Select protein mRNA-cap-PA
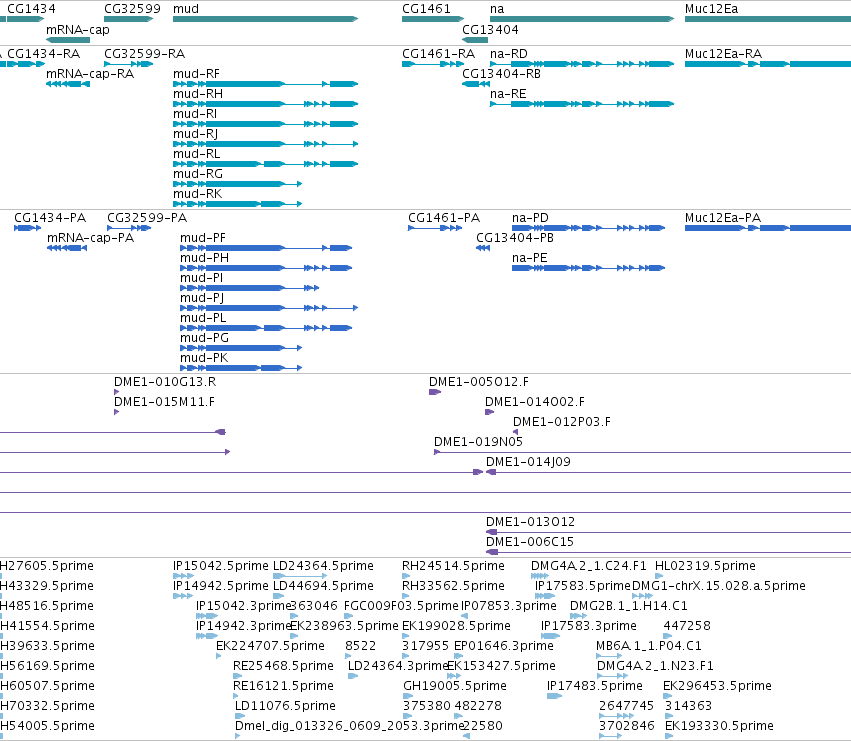Image resolution: width=851 pixels, height=741 pixels. tap(67, 248)
